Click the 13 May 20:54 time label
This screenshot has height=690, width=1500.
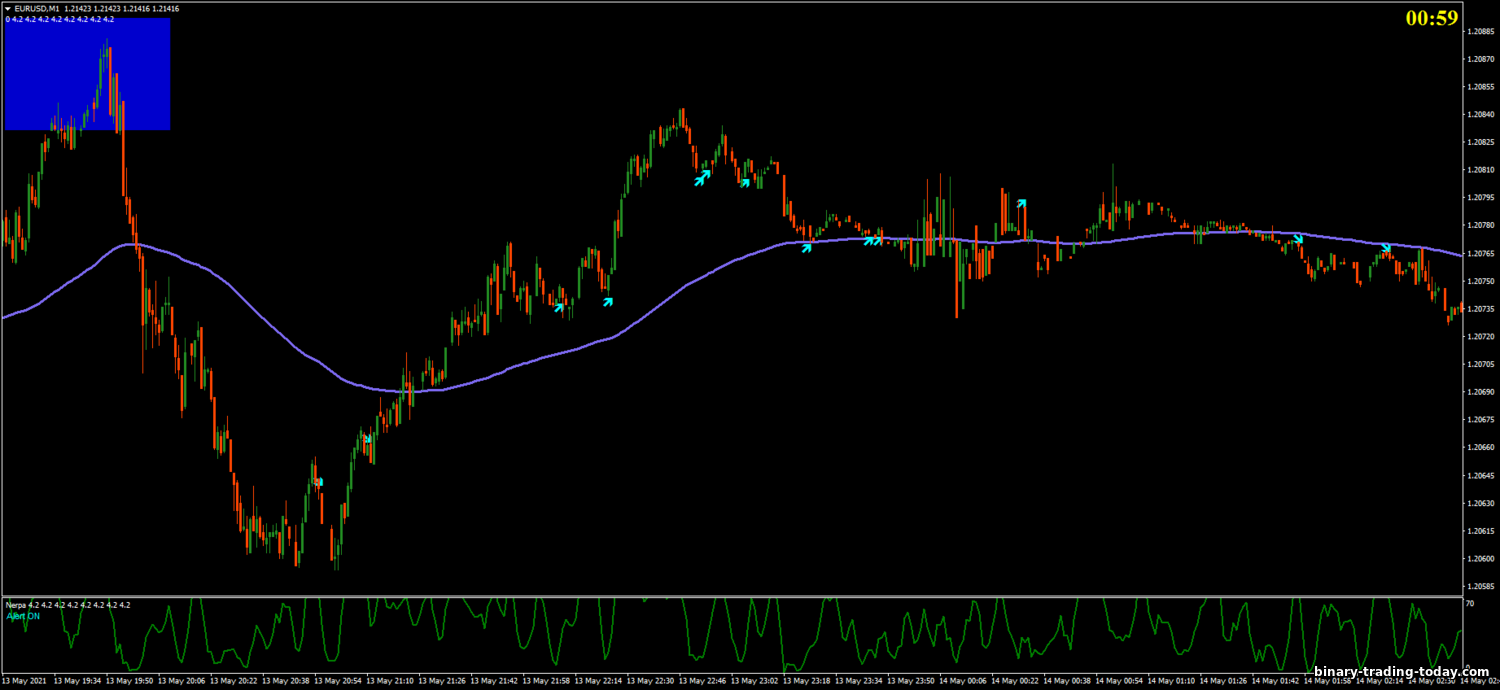337,681
